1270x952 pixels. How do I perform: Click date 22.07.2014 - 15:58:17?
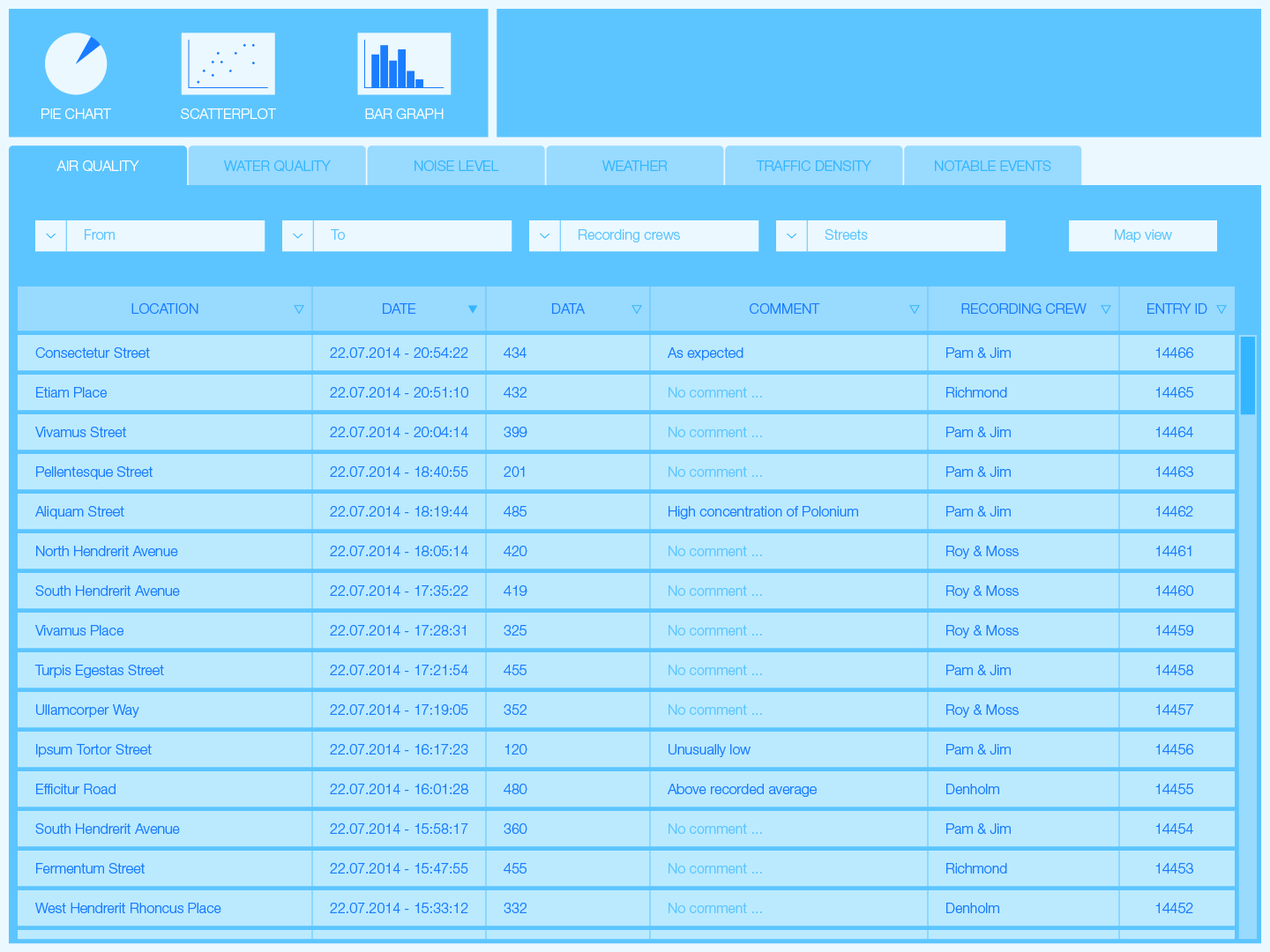(399, 829)
